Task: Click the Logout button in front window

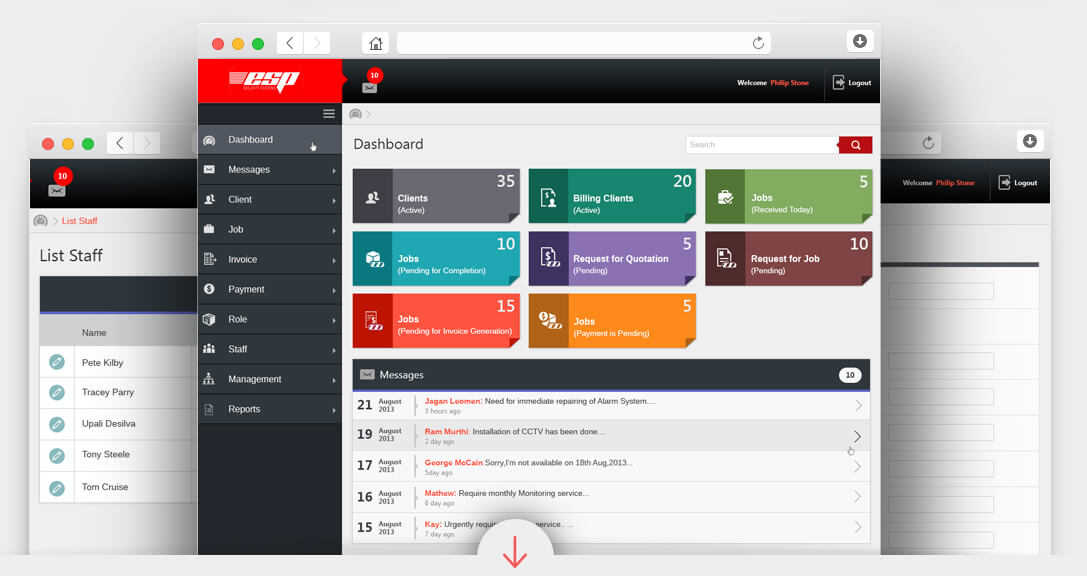Action: [852, 82]
